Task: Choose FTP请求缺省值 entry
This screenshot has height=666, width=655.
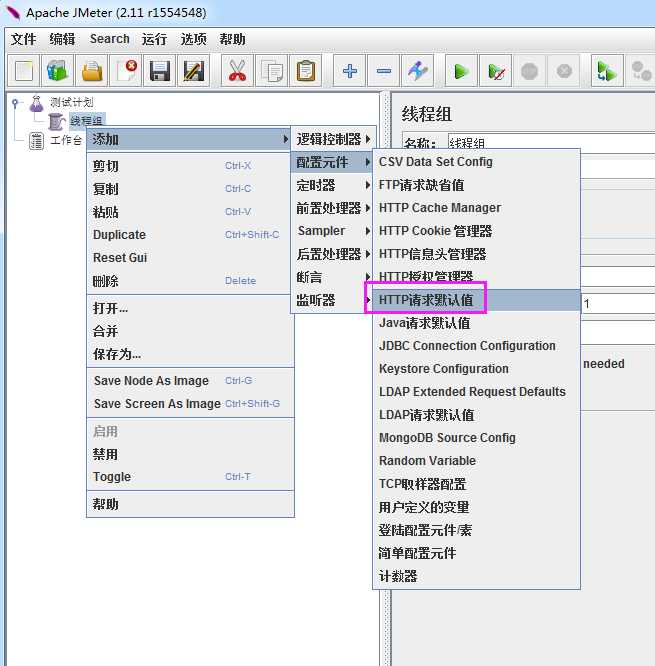Action: (476, 185)
